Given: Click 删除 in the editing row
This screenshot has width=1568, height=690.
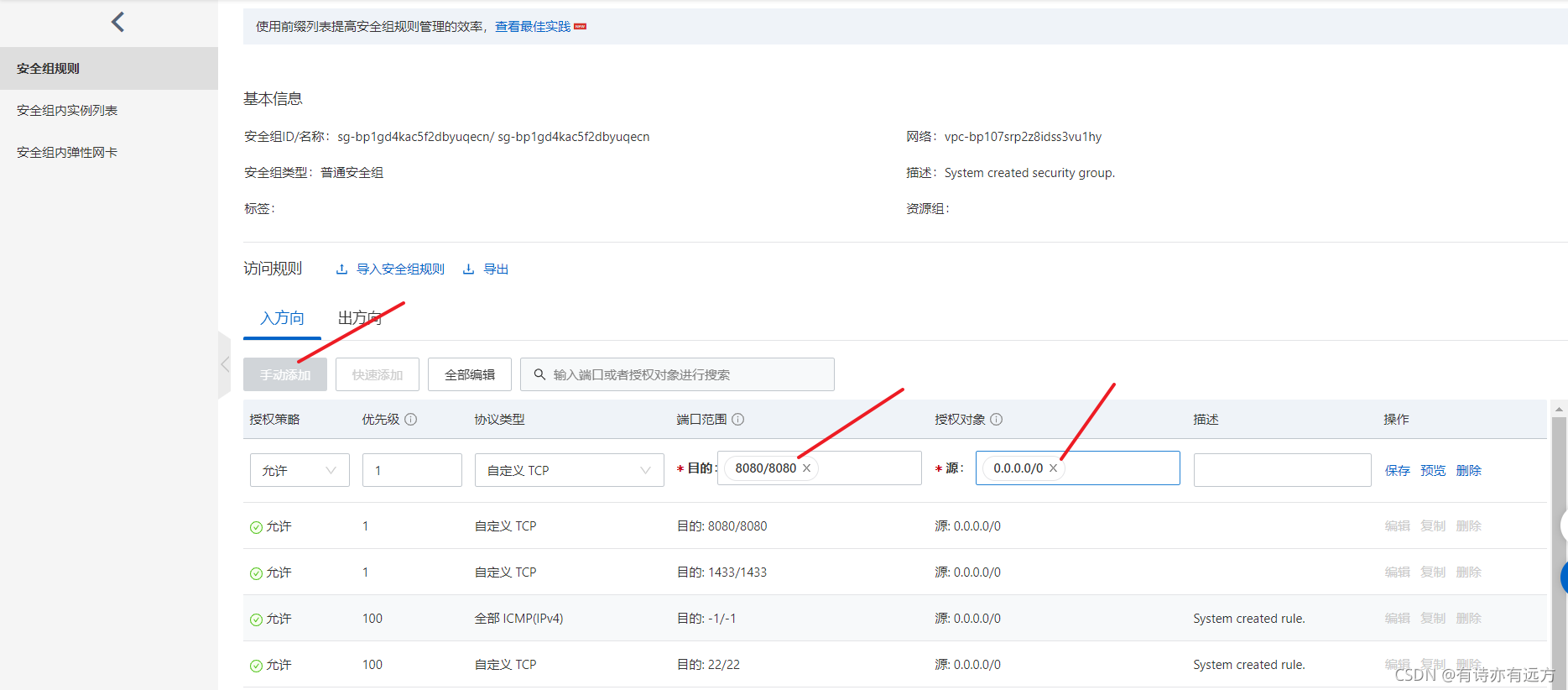Looking at the screenshot, I should click(x=1469, y=471).
